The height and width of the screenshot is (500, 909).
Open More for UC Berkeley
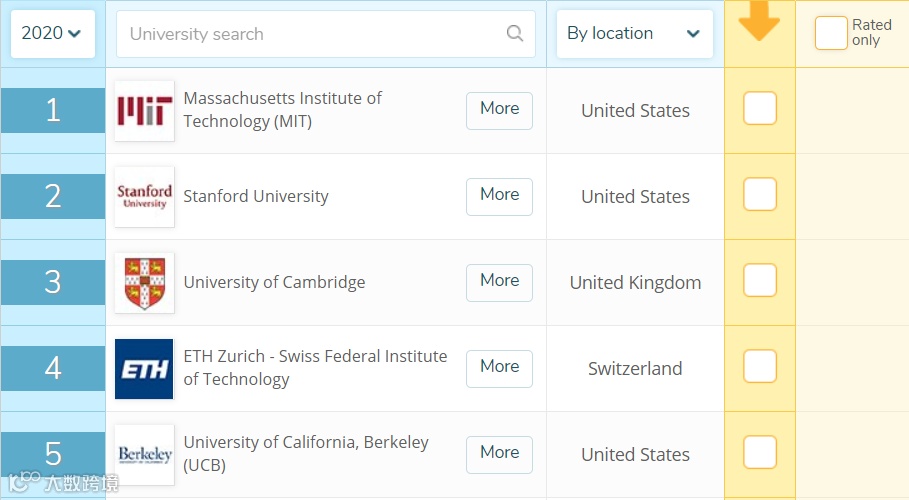[x=499, y=454]
